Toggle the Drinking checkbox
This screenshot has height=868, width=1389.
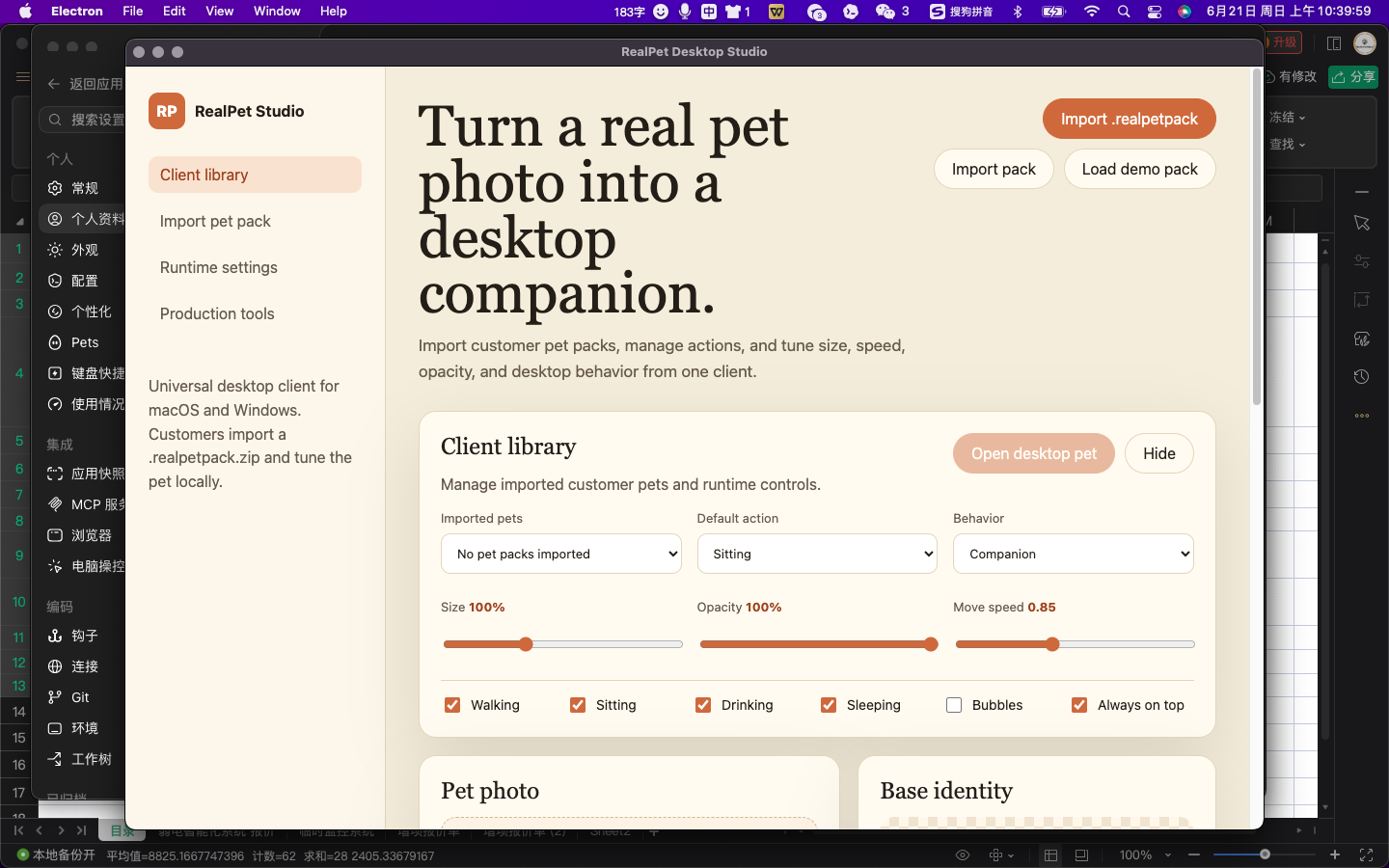[x=703, y=705]
